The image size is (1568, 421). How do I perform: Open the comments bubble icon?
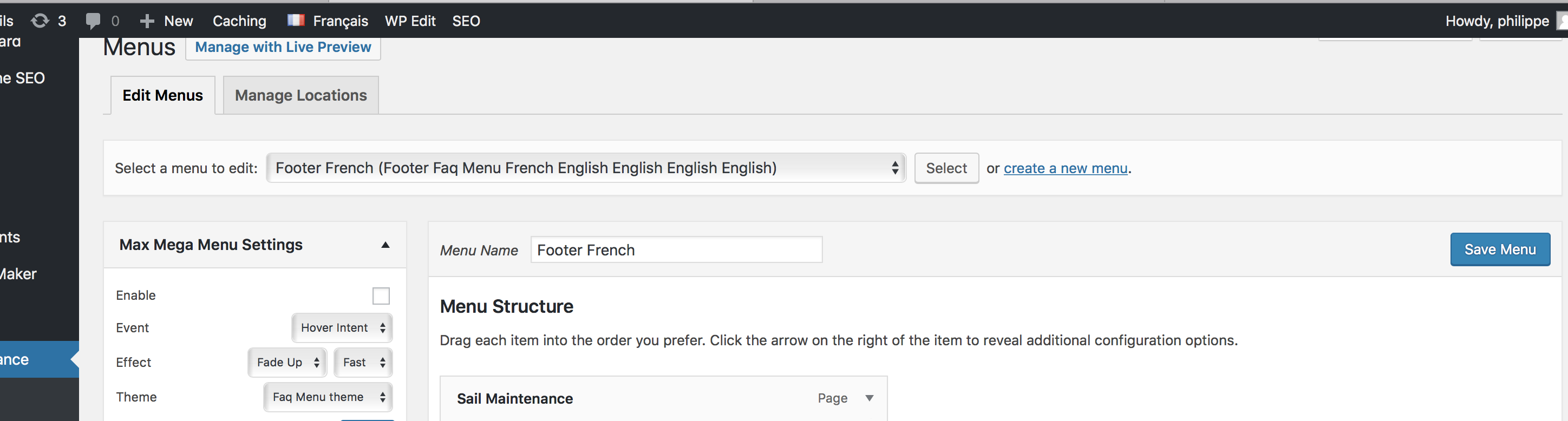pyautogui.click(x=93, y=21)
